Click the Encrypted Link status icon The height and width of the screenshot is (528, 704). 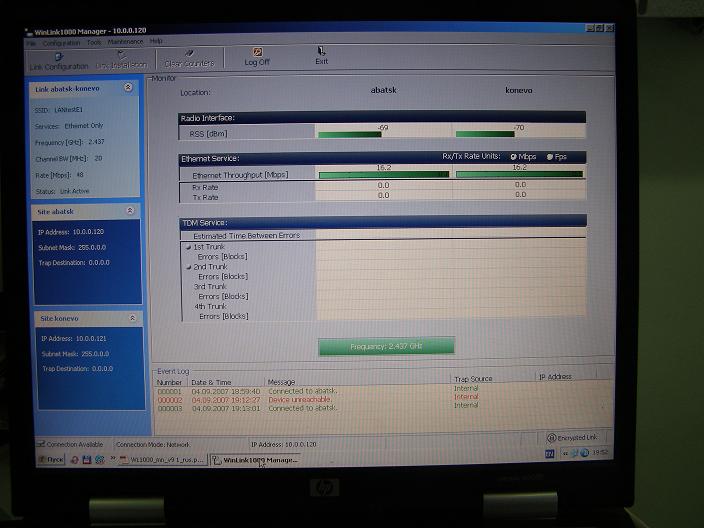pyautogui.click(x=551, y=438)
